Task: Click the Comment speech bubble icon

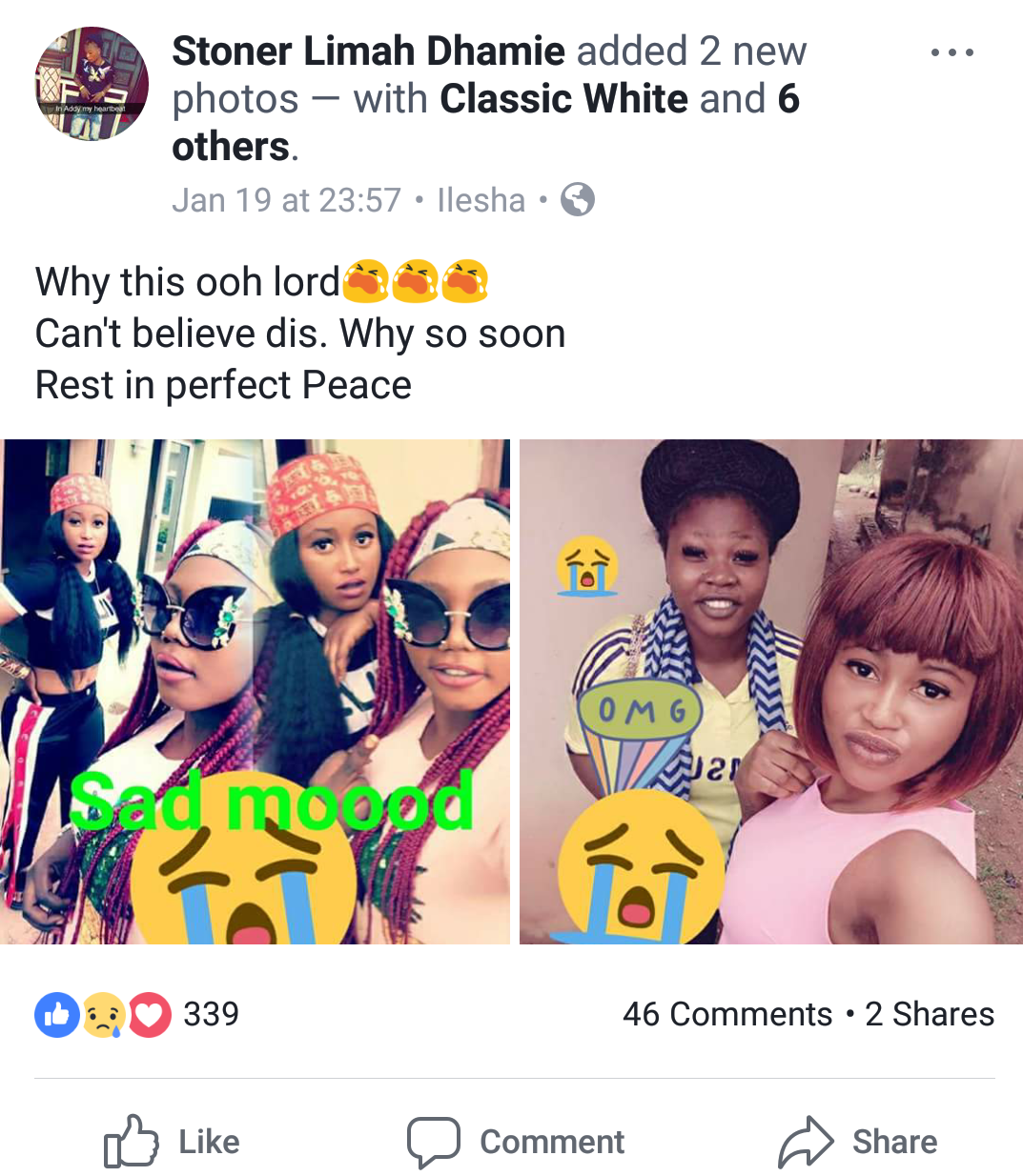Action: 434,1142
